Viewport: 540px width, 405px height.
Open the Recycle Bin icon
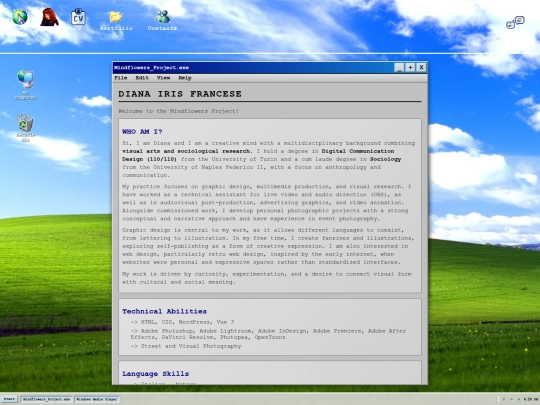25,128
